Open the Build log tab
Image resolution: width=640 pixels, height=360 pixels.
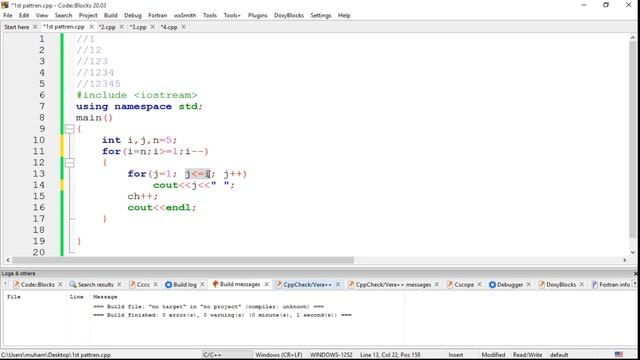[185, 284]
